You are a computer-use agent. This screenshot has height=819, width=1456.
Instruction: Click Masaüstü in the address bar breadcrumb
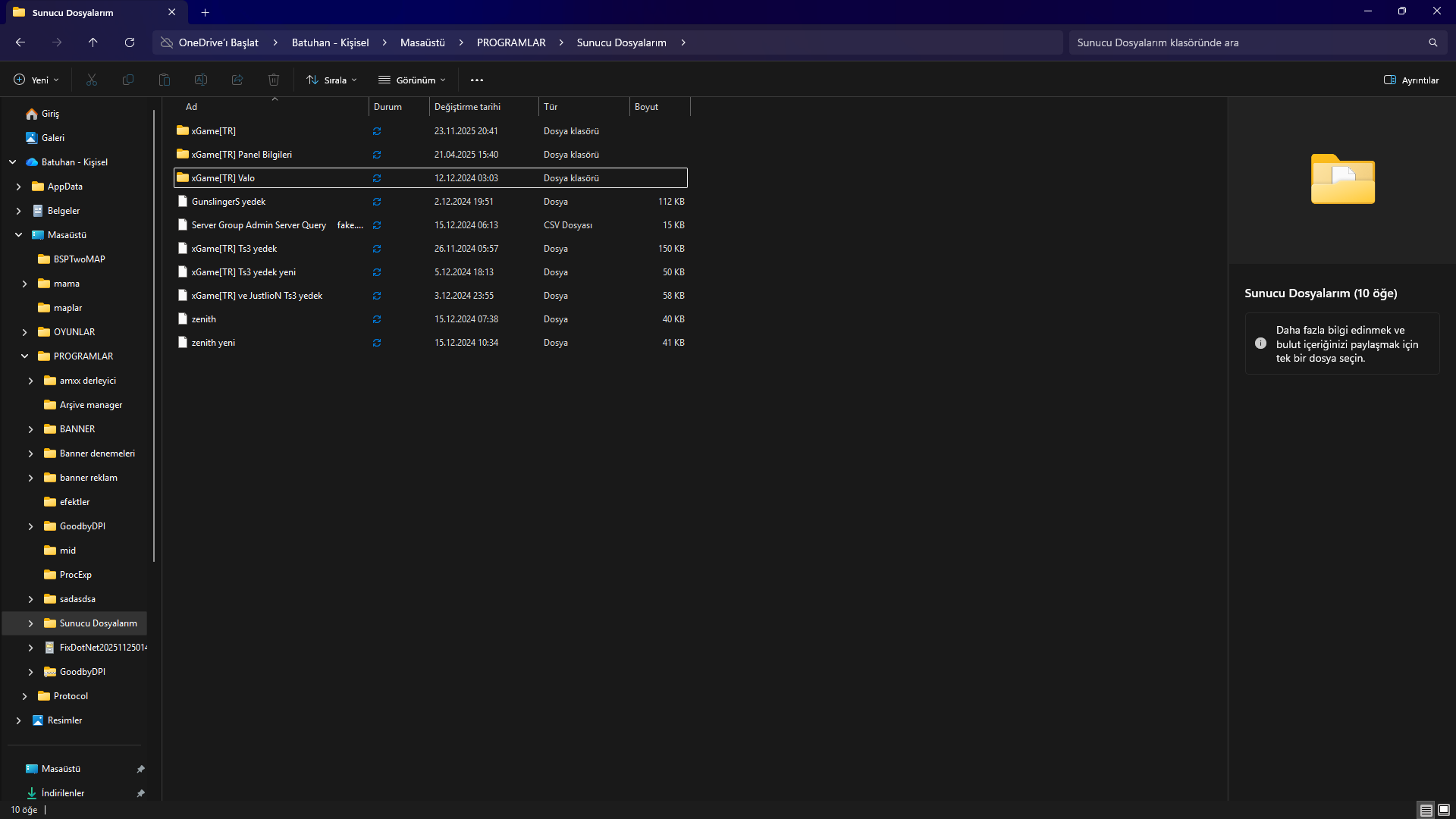(x=422, y=42)
